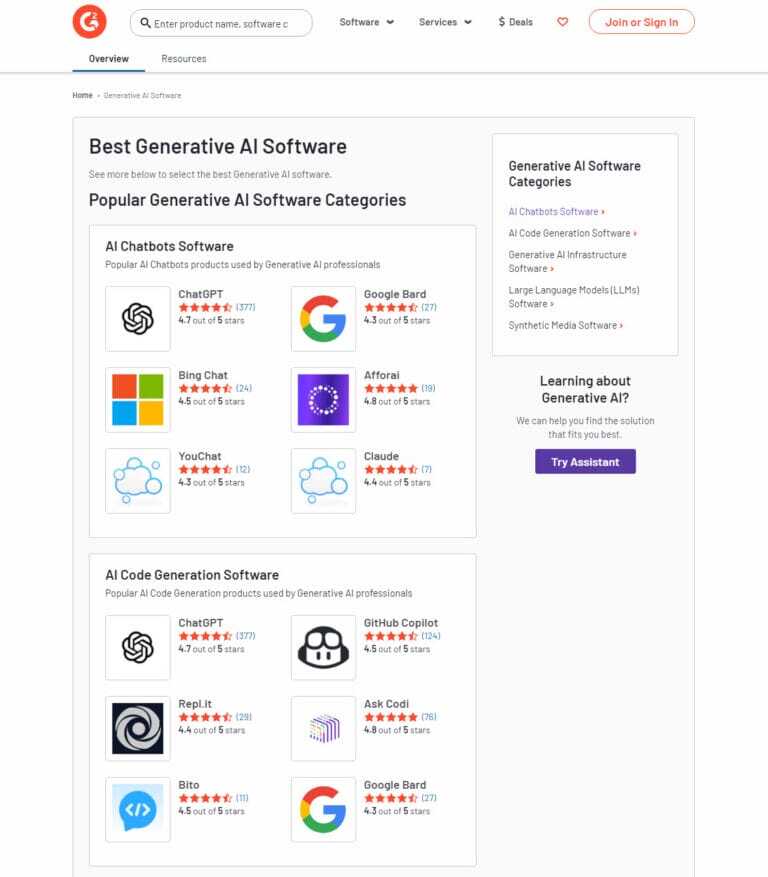
Task: Expand the Software dropdown menu
Action: (x=366, y=22)
